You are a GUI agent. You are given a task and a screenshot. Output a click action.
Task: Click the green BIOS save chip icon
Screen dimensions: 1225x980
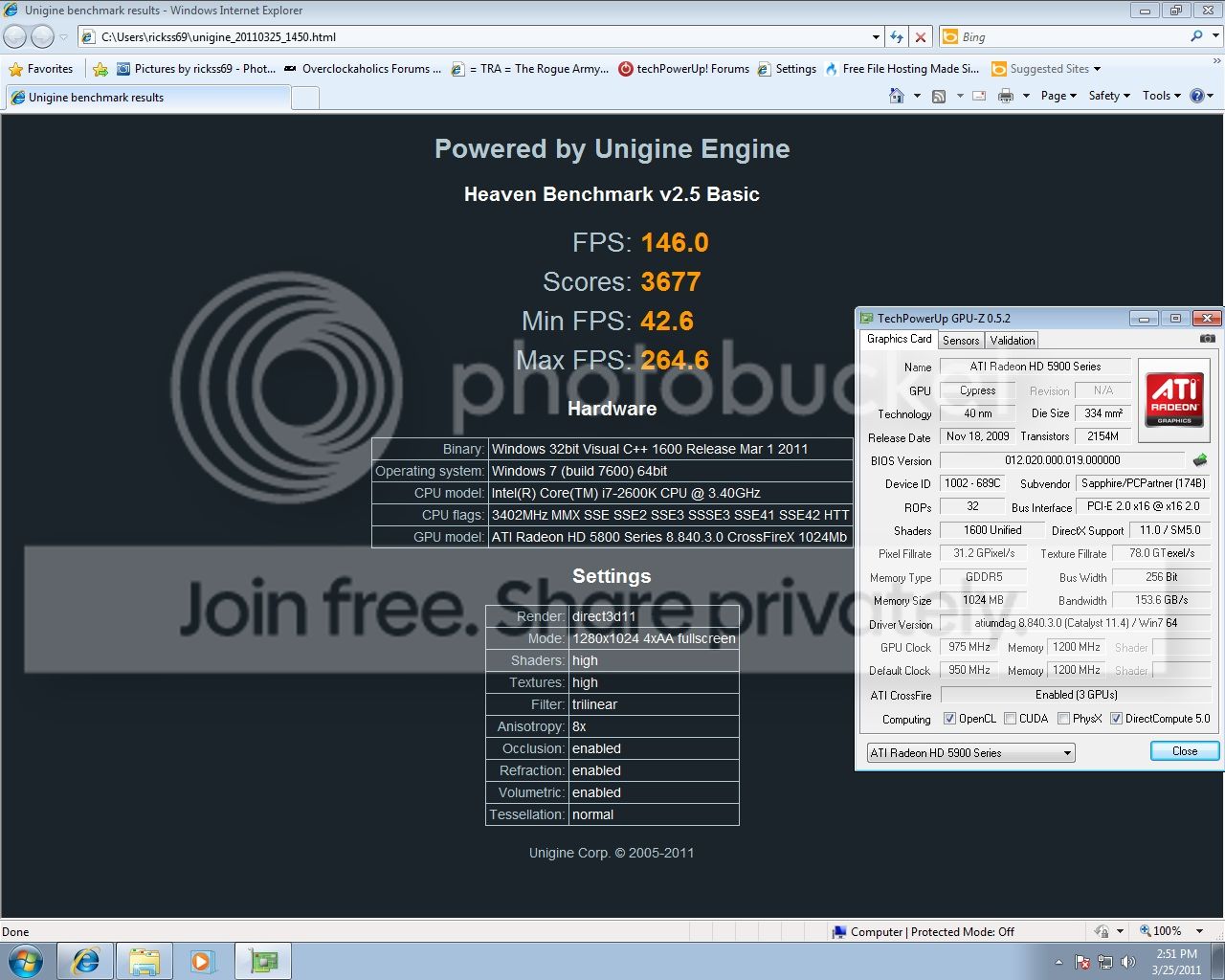[1200, 460]
